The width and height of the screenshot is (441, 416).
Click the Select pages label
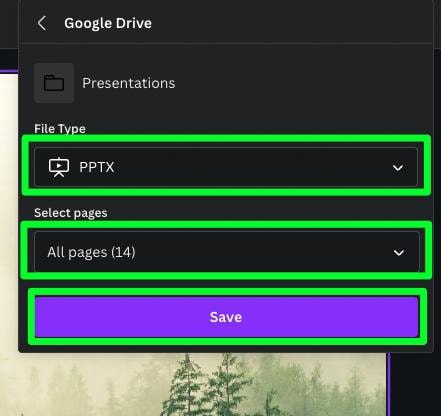point(71,213)
